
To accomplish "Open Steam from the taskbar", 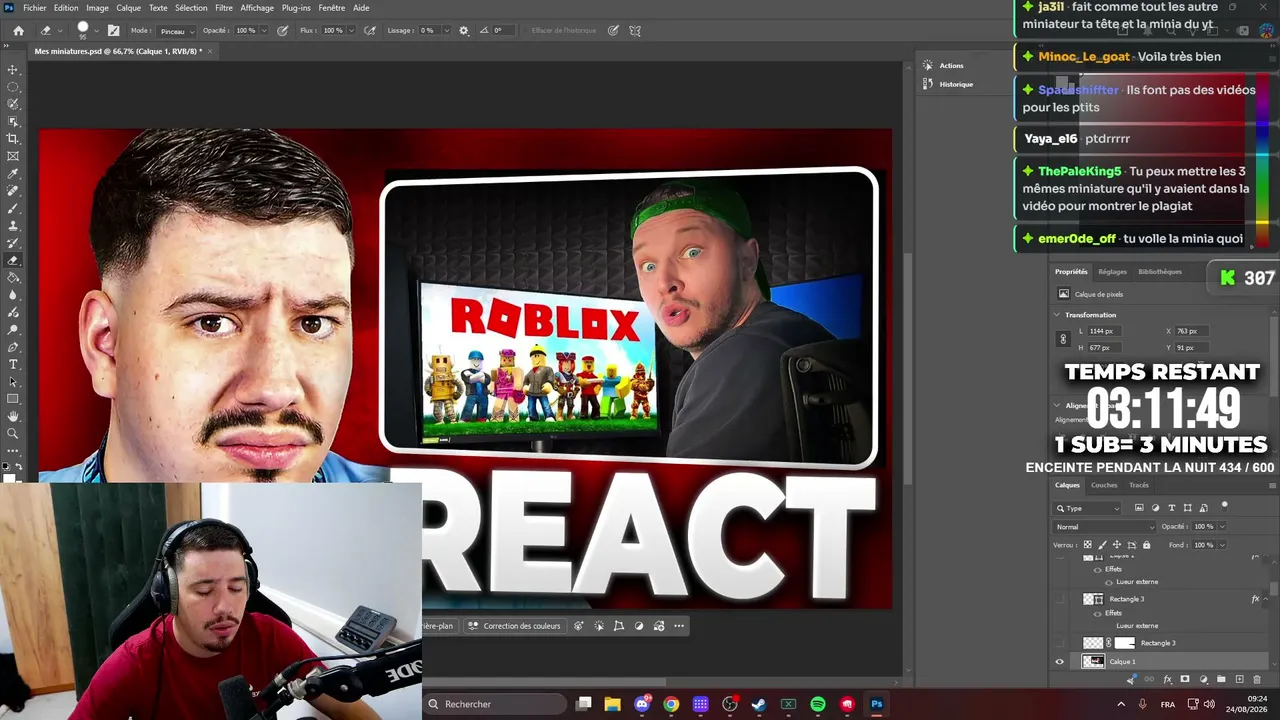I will click(759, 704).
